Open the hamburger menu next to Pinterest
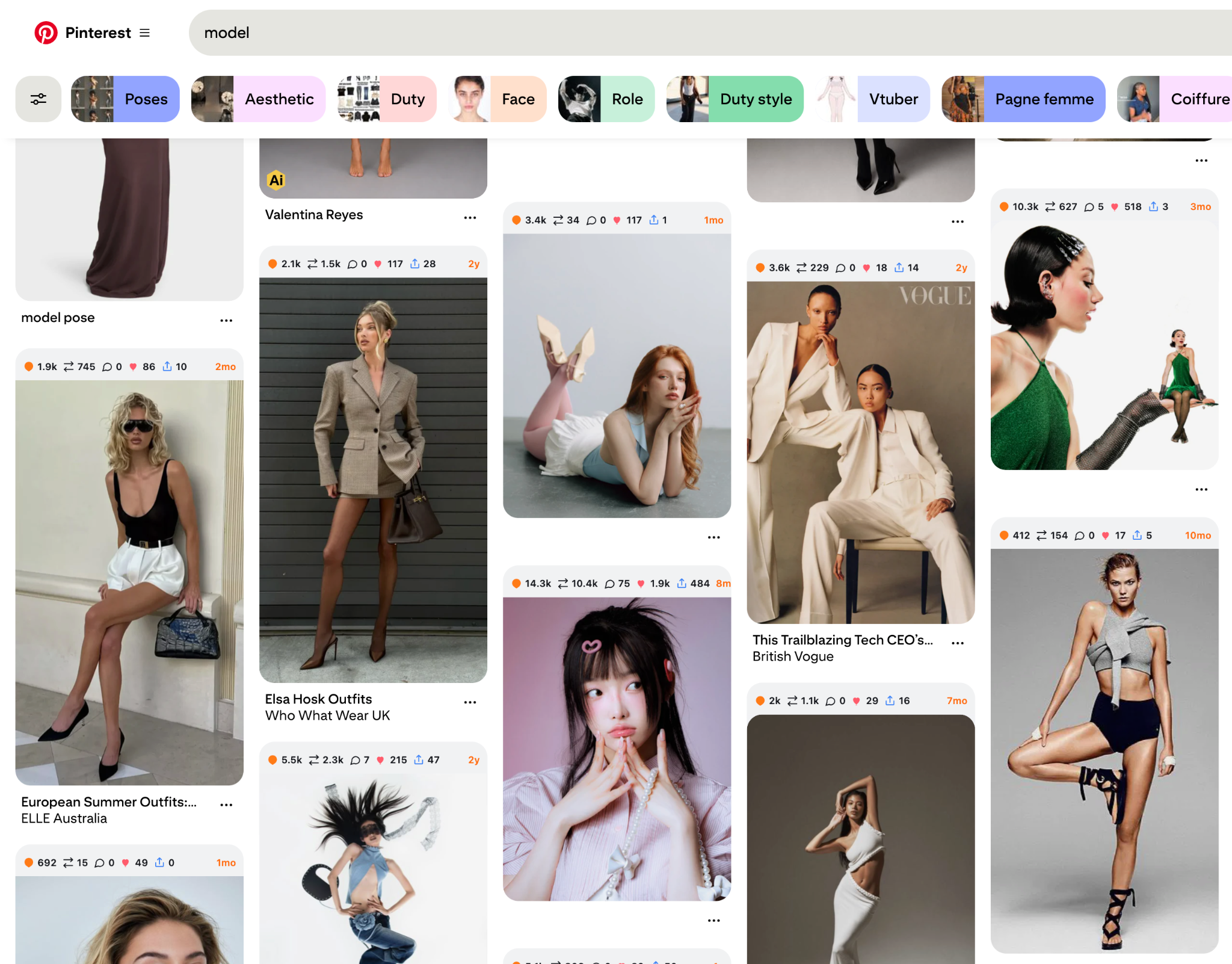 pyautogui.click(x=145, y=32)
